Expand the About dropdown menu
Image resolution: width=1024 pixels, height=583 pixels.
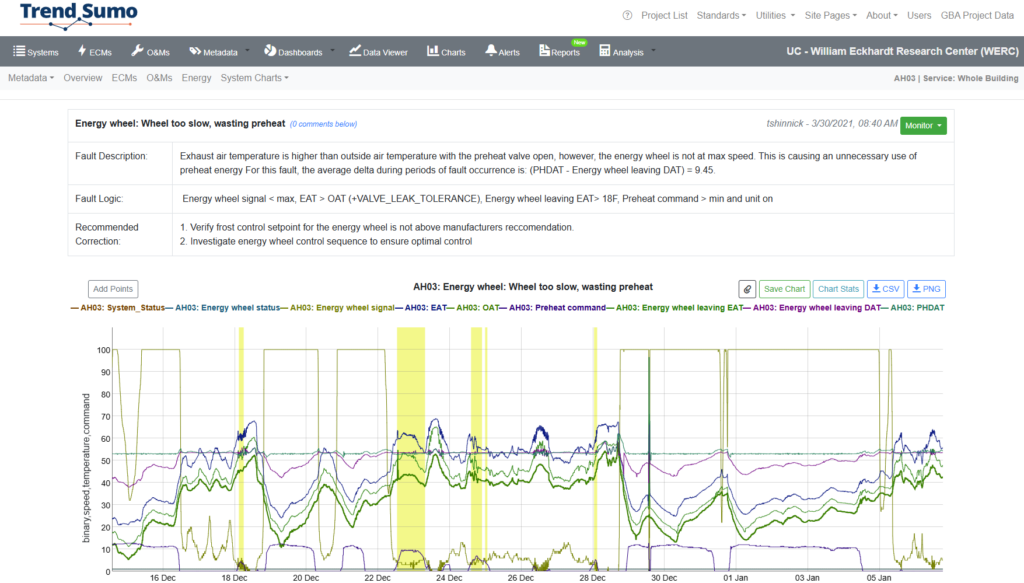[x=882, y=15]
